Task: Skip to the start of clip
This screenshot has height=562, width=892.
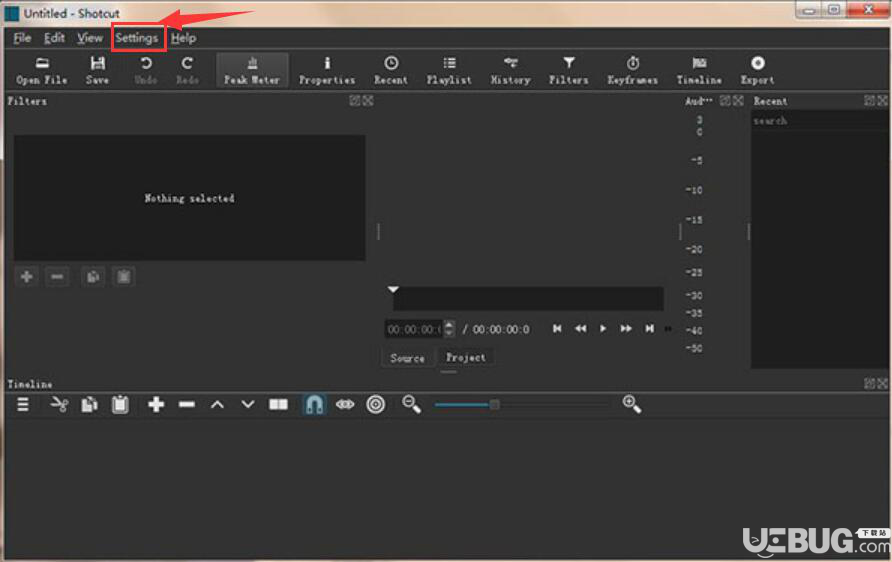Action: pyautogui.click(x=557, y=329)
